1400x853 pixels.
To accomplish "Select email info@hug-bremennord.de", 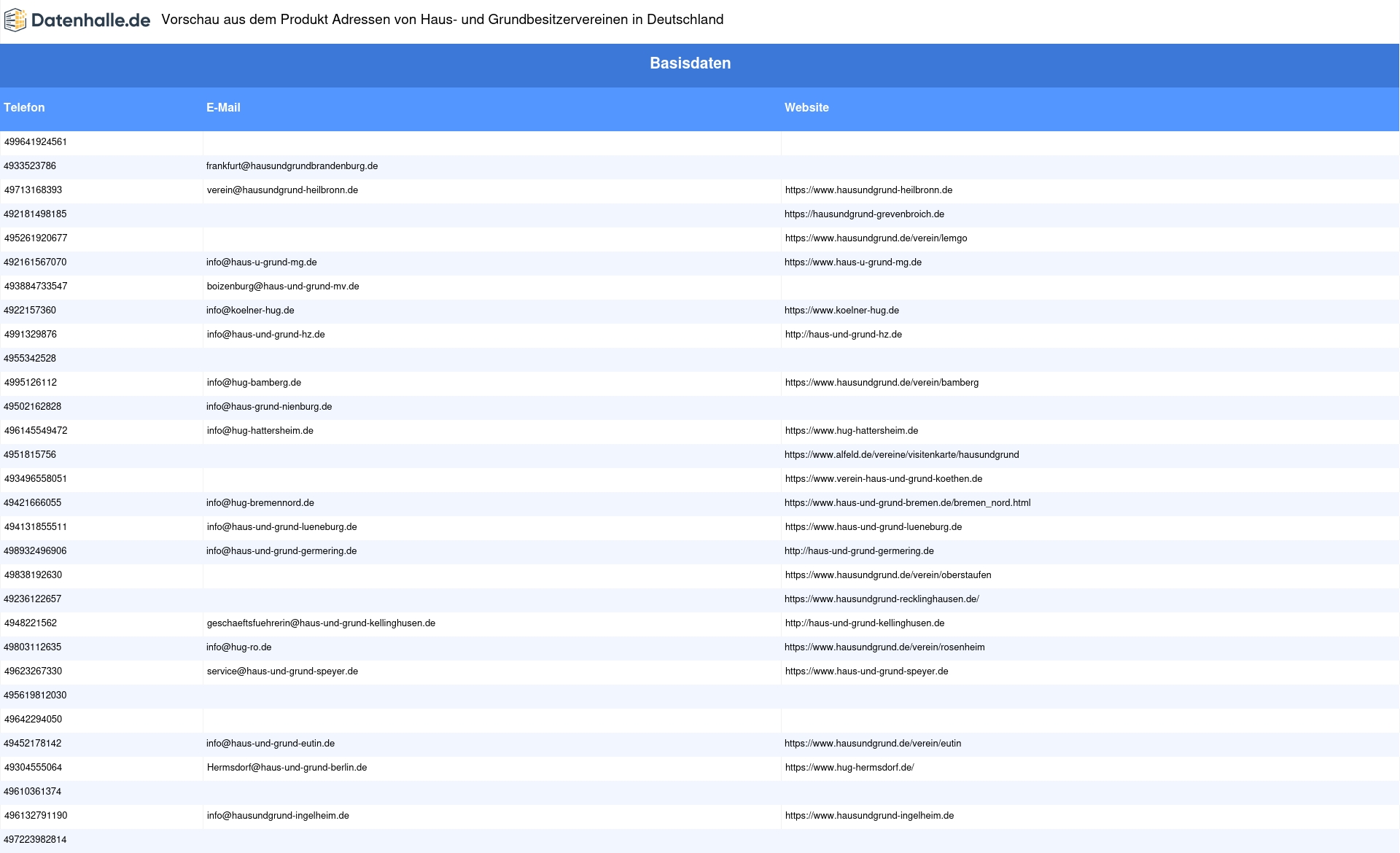I will [x=260, y=503].
